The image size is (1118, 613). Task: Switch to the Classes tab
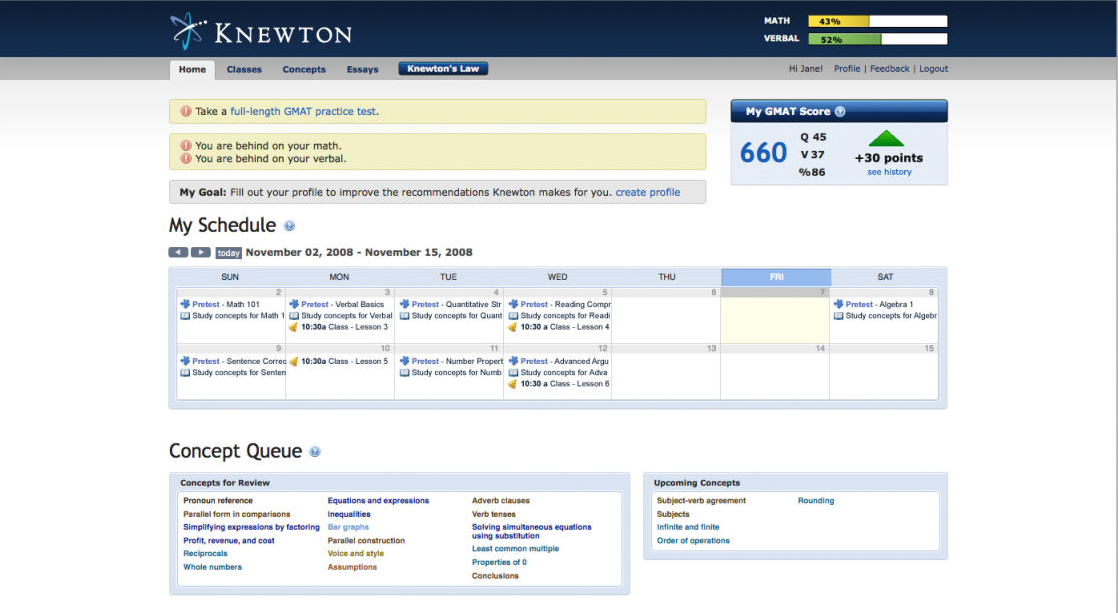(244, 70)
